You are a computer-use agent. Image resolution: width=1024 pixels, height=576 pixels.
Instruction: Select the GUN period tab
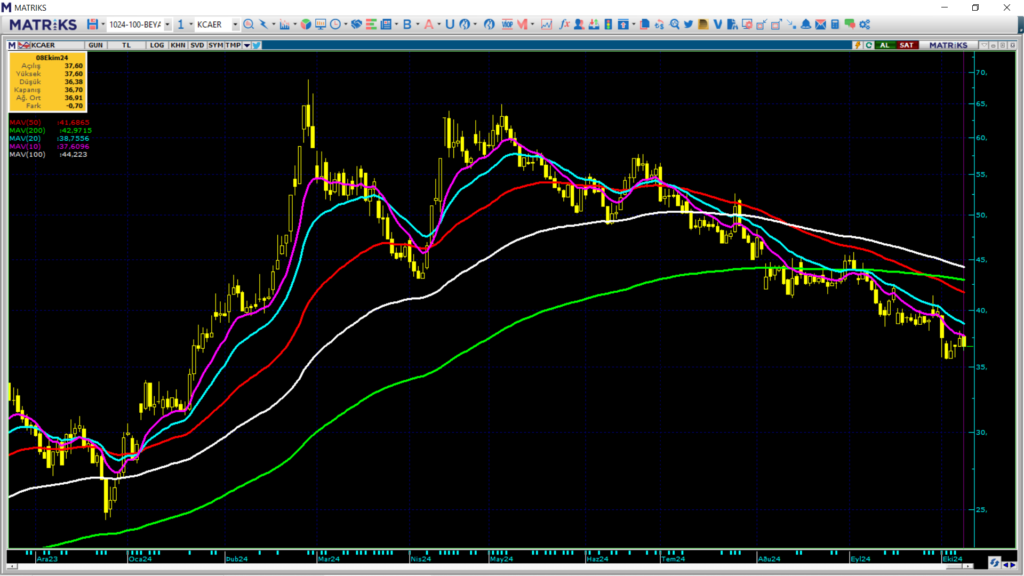click(95, 45)
